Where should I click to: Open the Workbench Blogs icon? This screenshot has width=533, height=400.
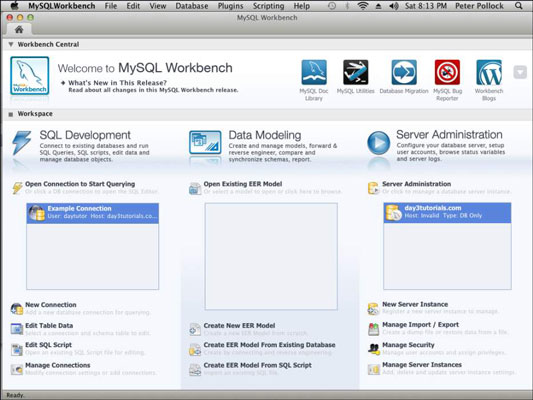point(489,72)
